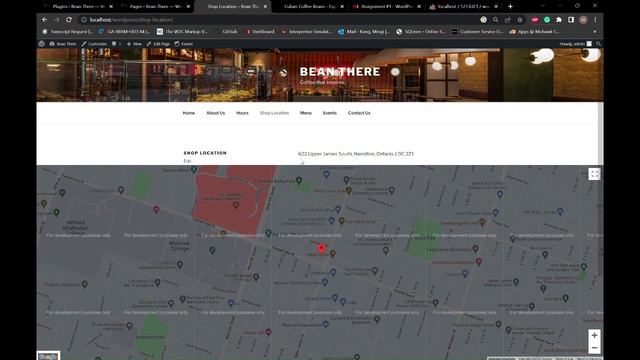Select the Shop Location navigation item

(x=274, y=113)
